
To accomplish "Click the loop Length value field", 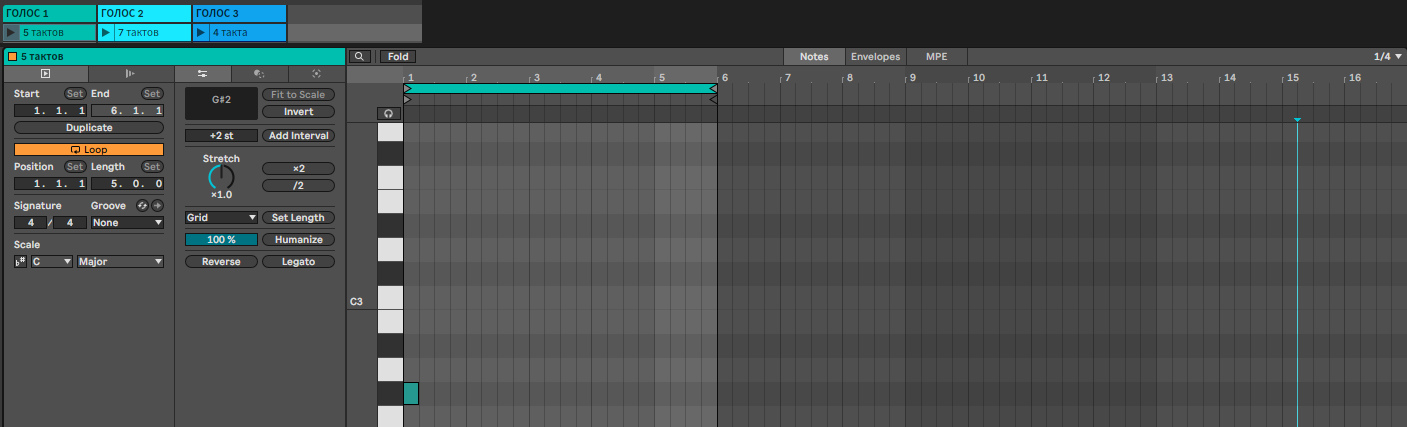I will point(127,184).
